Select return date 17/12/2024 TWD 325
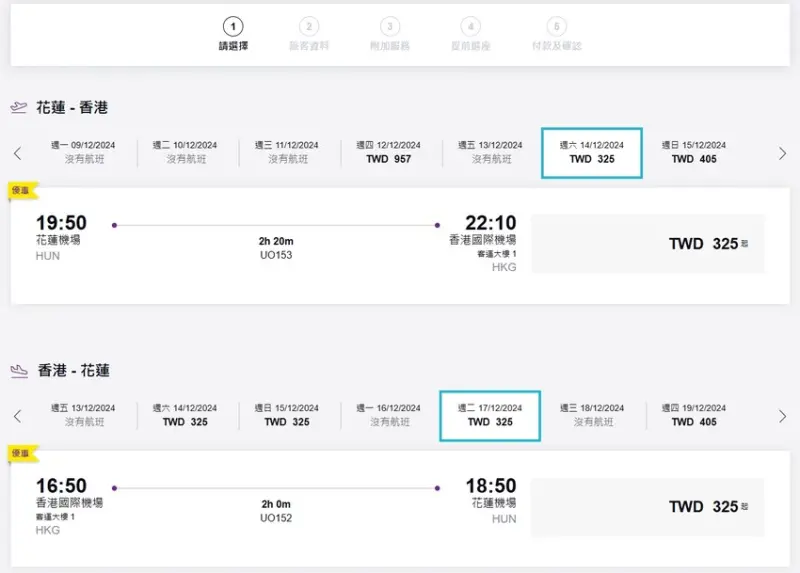The image size is (800, 573). pos(490,415)
